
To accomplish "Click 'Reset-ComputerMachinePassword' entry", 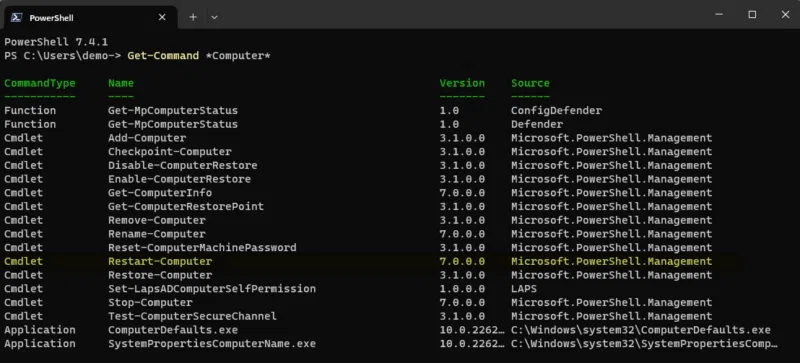I will coord(203,248).
